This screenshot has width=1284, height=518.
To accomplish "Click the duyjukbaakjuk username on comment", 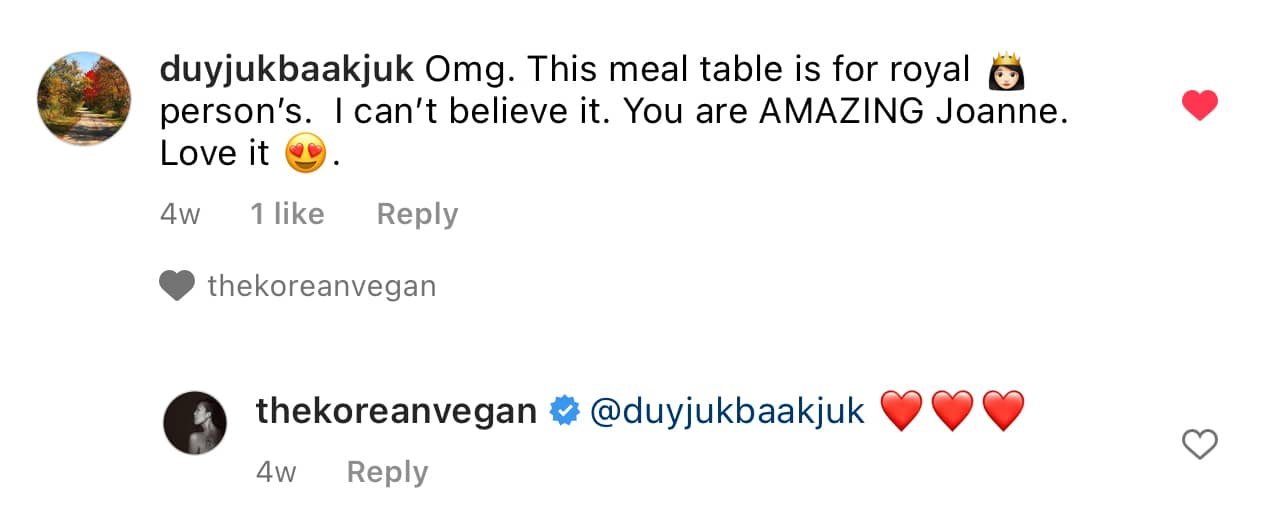I will coord(286,69).
